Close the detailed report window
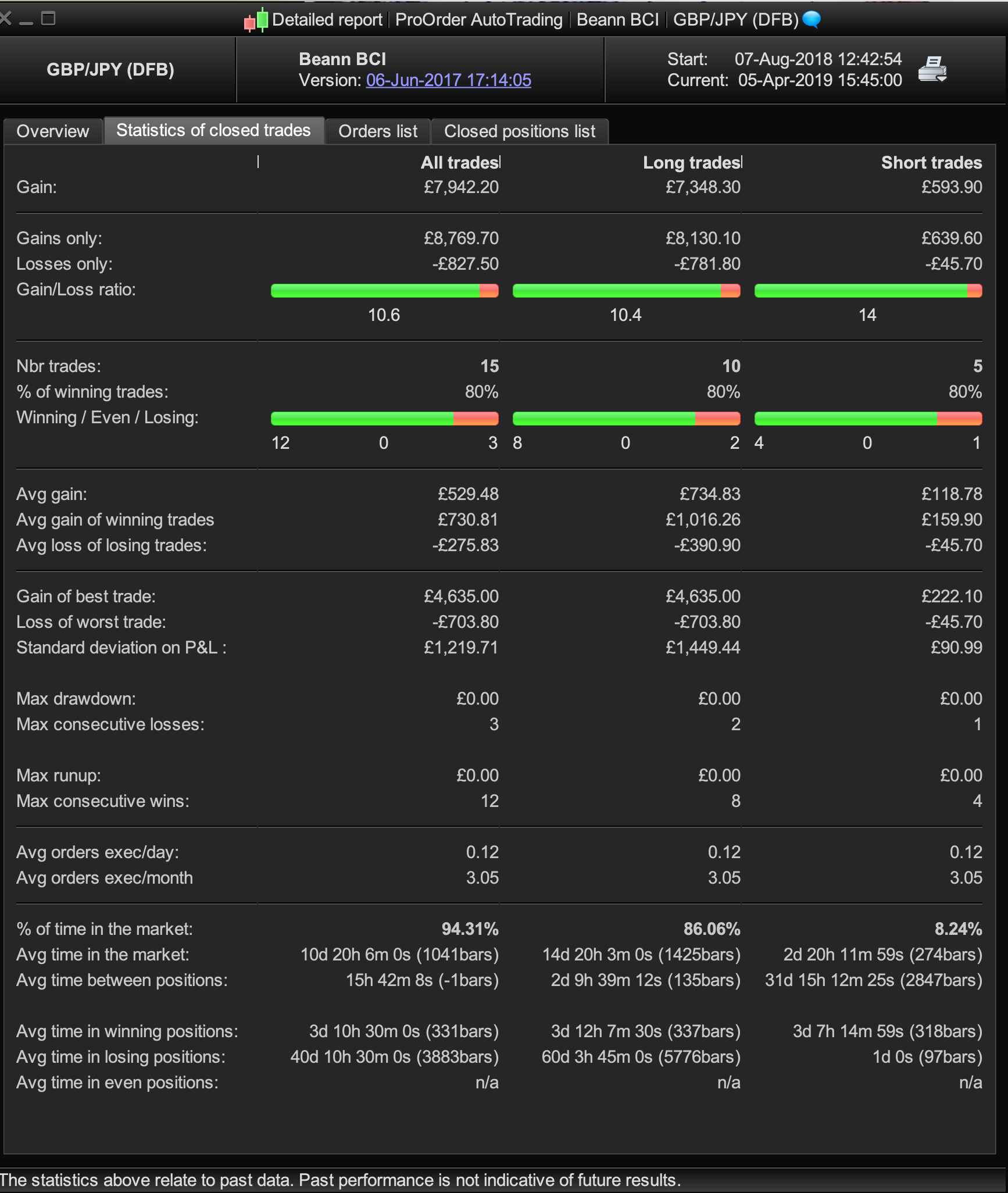This screenshot has height=1193, width=1008. [x=5, y=19]
